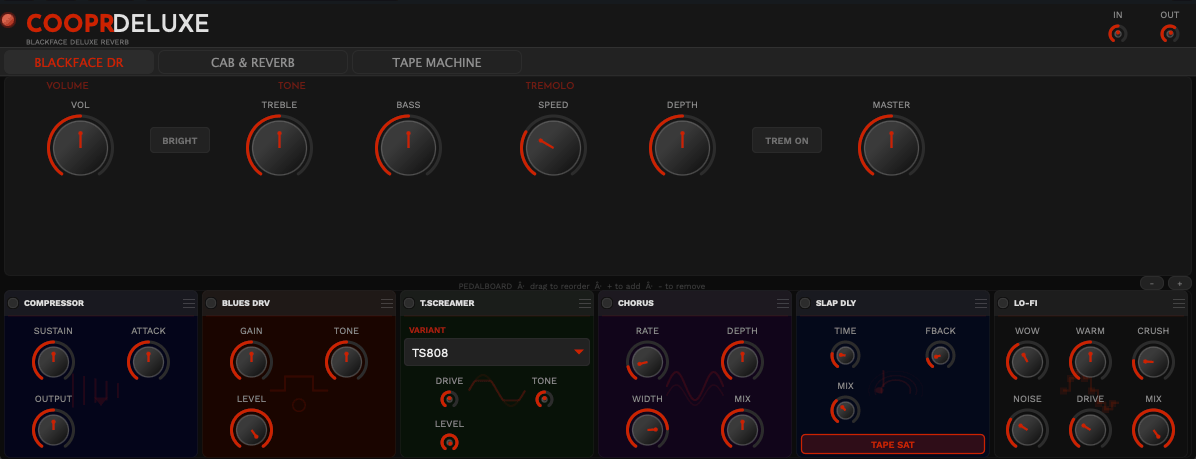The height and width of the screenshot is (459, 1196).
Task: Open the Compressor pedal hamburger menu
Action: pos(188,303)
